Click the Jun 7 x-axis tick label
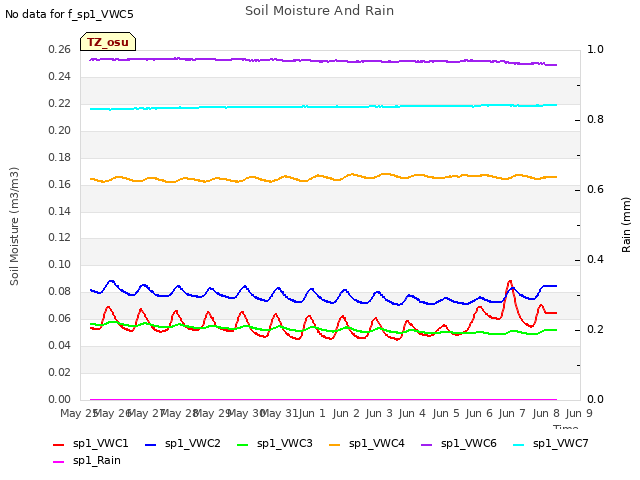 point(512,413)
